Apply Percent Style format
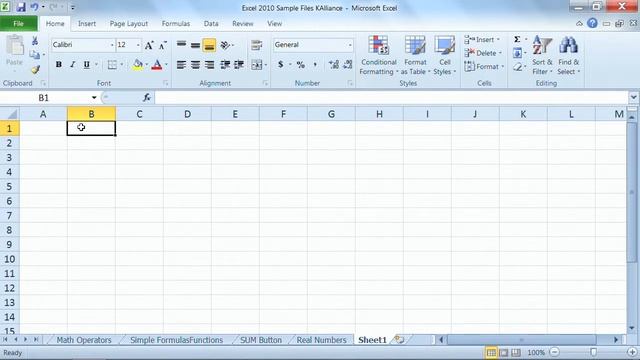This screenshot has height=360, width=640. [301, 64]
